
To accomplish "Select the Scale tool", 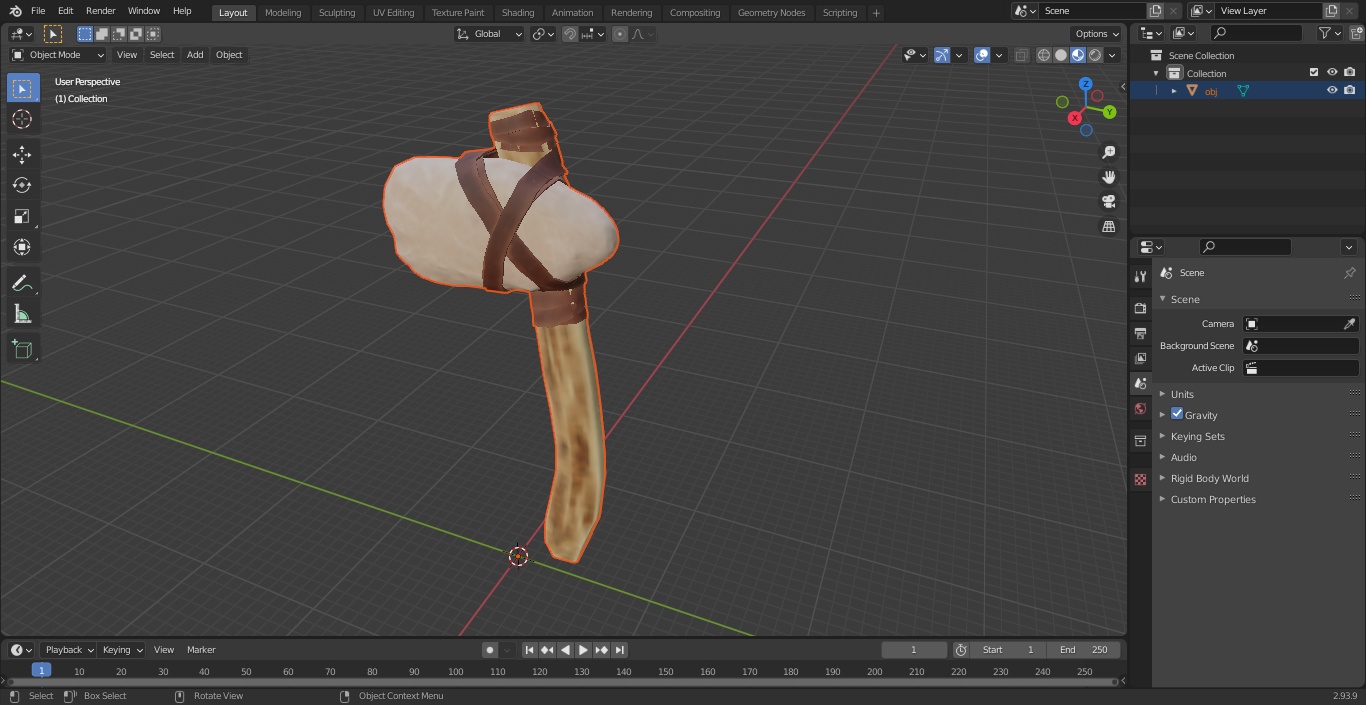I will coord(22,216).
